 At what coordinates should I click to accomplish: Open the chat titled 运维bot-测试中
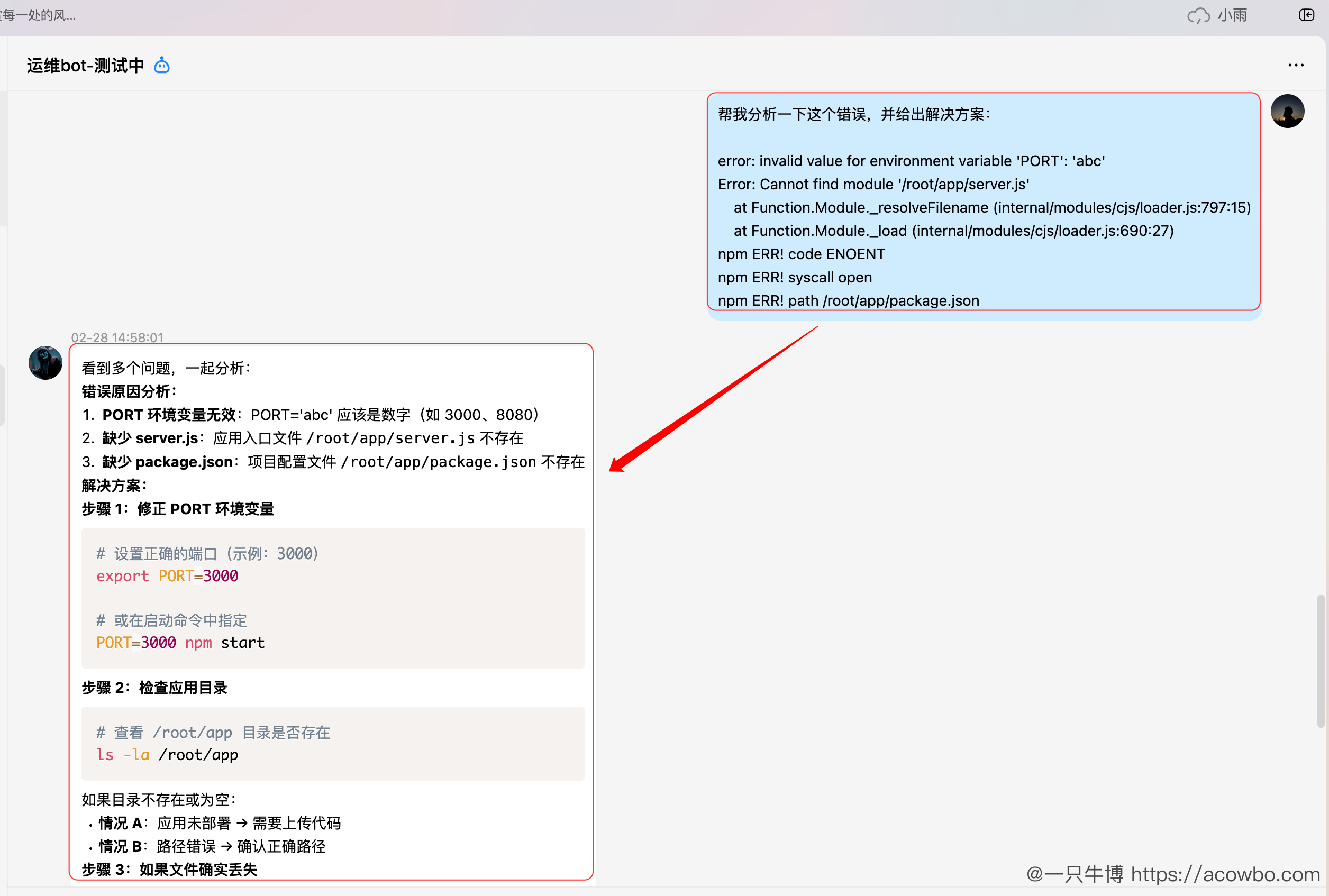click(x=85, y=65)
